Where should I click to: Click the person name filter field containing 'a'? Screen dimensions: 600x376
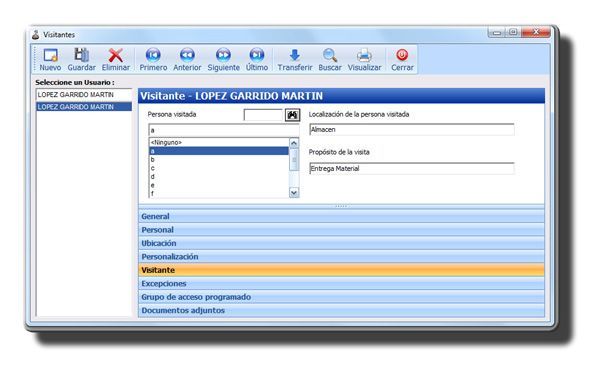click(223, 130)
